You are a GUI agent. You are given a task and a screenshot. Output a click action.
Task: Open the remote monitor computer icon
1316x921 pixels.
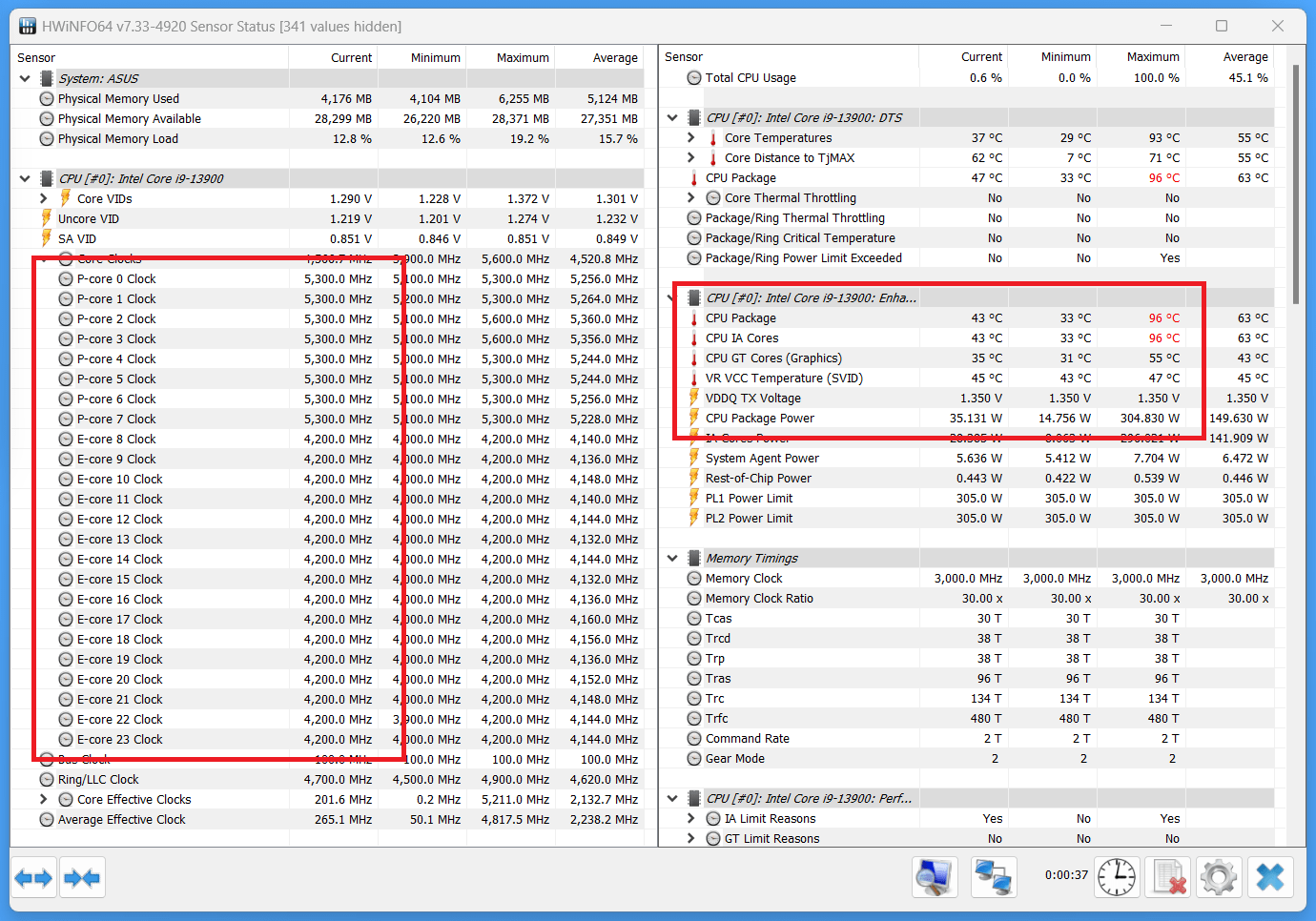click(935, 877)
